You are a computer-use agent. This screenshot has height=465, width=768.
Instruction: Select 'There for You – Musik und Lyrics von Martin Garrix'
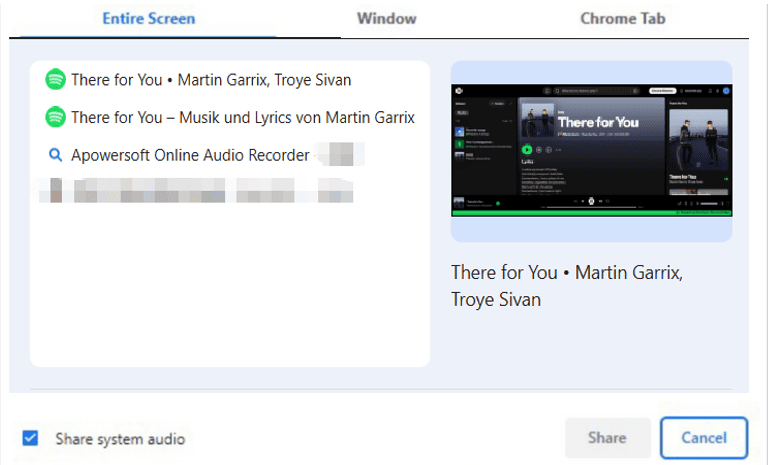point(243,117)
